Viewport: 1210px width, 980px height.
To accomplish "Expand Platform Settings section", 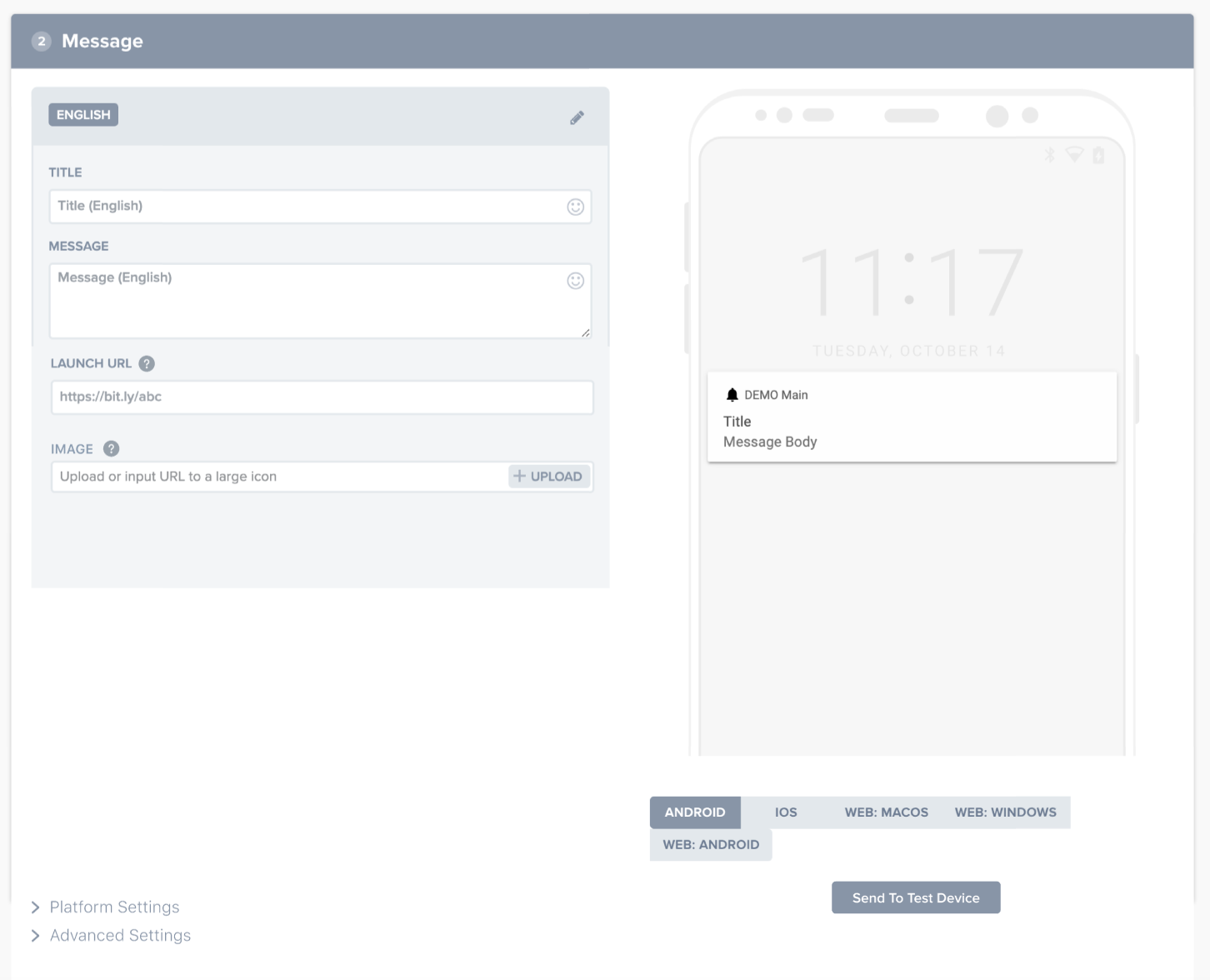I will point(105,907).
